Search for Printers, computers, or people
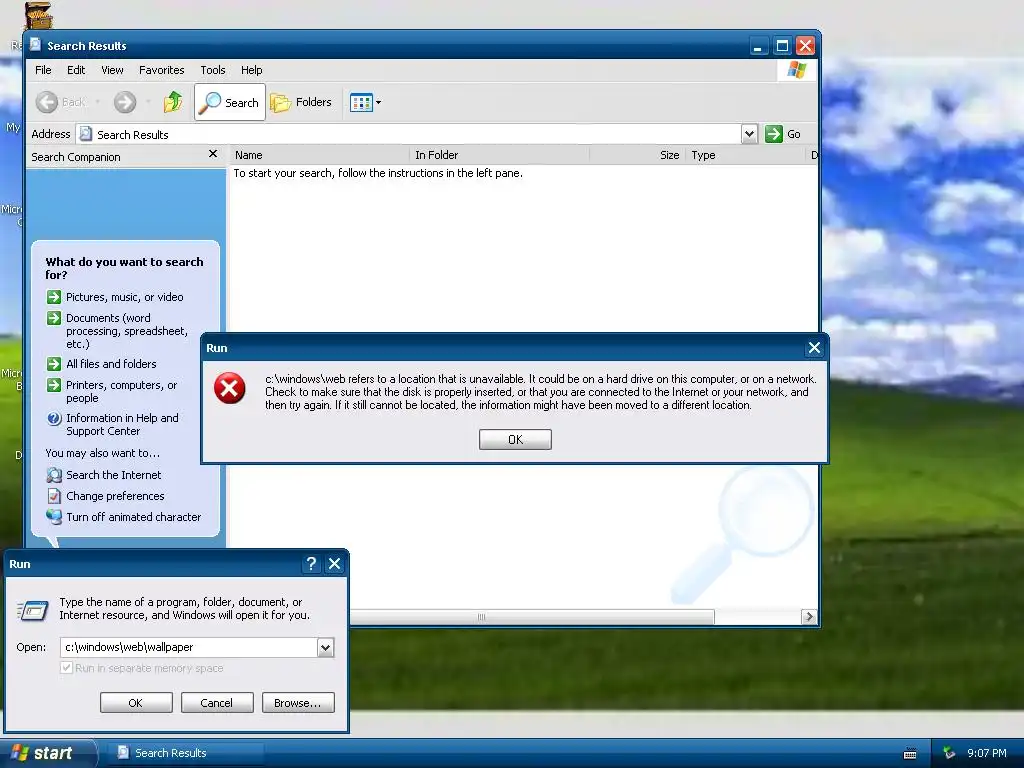This screenshot has height=768, width=1024. click(121, 391)
